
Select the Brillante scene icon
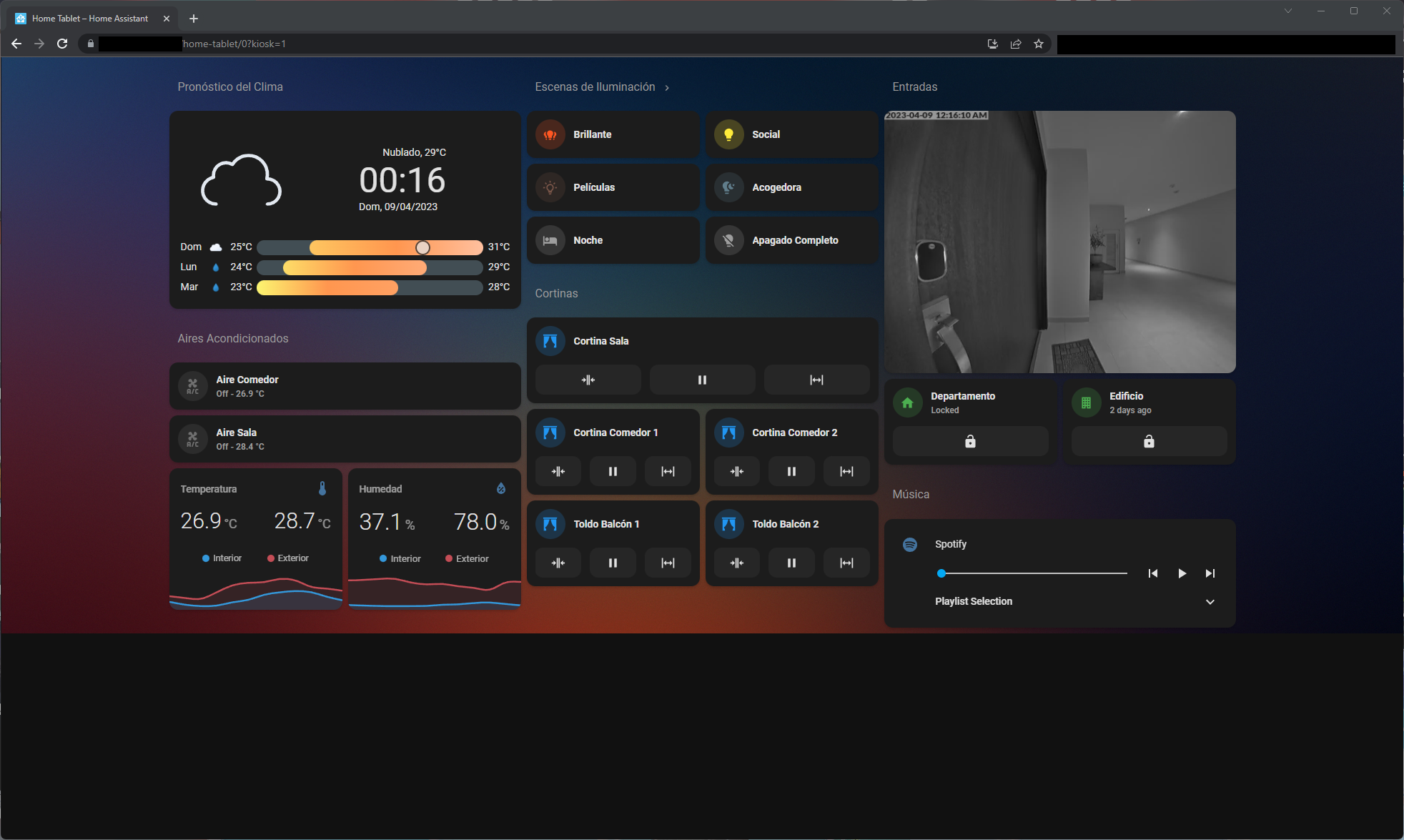point(550,134)
